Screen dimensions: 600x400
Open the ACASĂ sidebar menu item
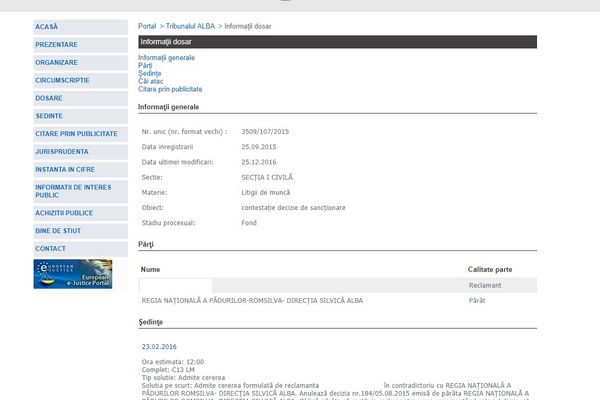(x=47, y=26)
